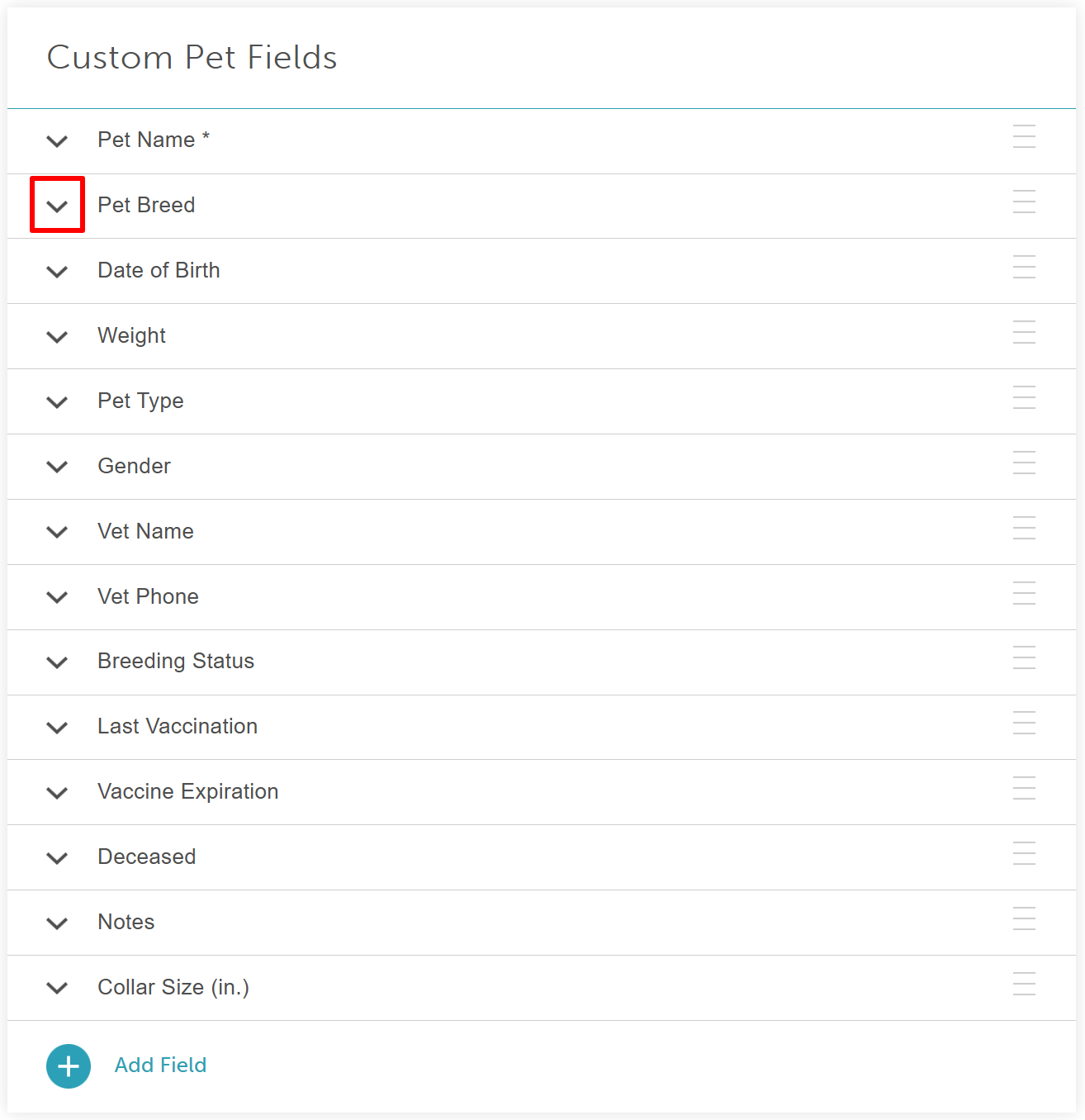Image resolution: width=1085 pixels, height=1120 pixels.
Task: Expand the Pet Breed field chevron
Action: pyautogui.click(x=57, y=206)
